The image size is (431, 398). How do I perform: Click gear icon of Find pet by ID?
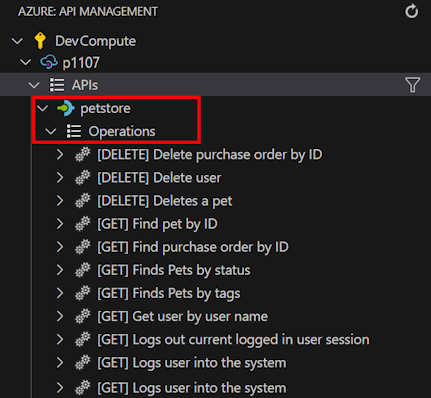pyautogui.click(x=83, y=224)
